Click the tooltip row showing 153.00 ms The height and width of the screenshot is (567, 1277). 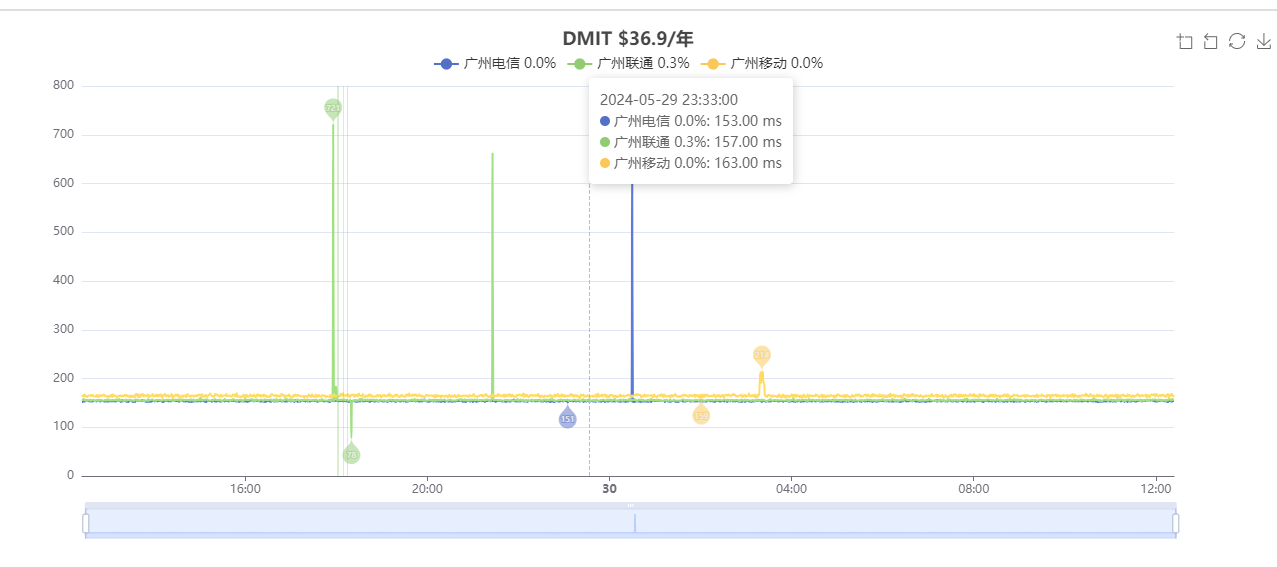click(690, 121)
